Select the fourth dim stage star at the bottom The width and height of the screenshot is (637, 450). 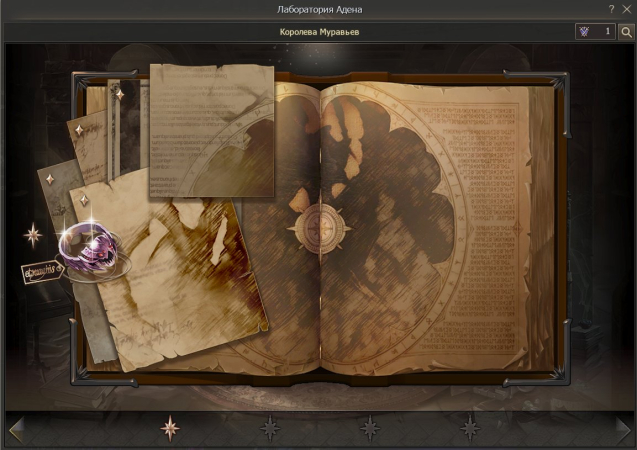click(x=470, y=428)
